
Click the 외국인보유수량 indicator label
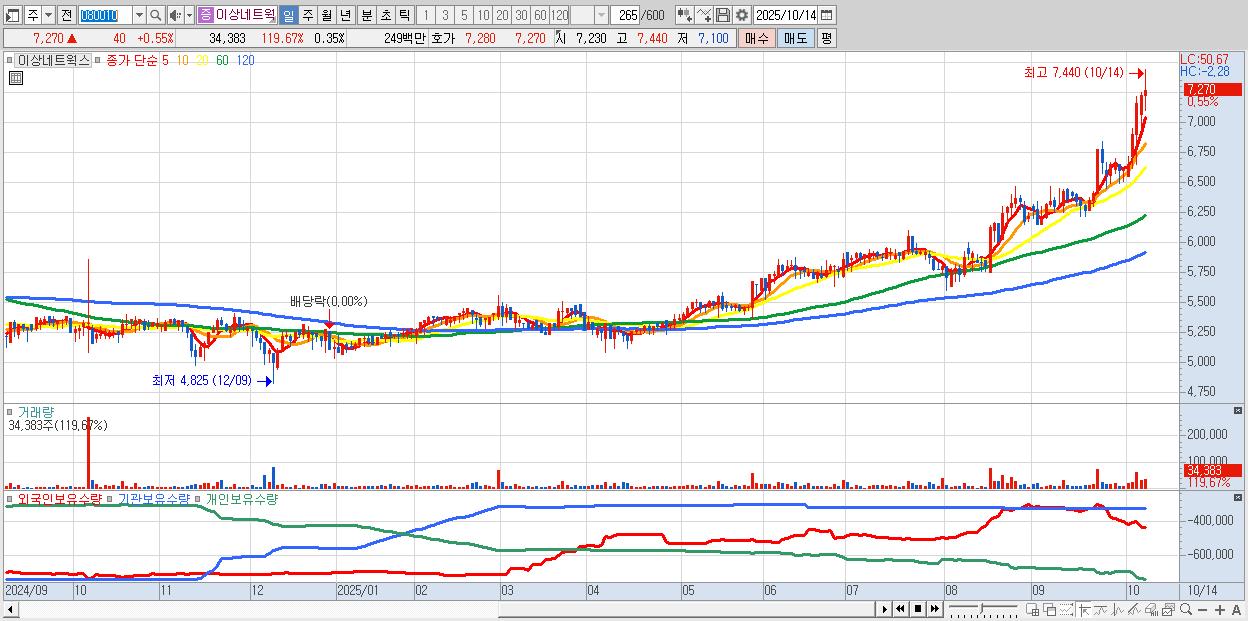[x=59, y=498]
